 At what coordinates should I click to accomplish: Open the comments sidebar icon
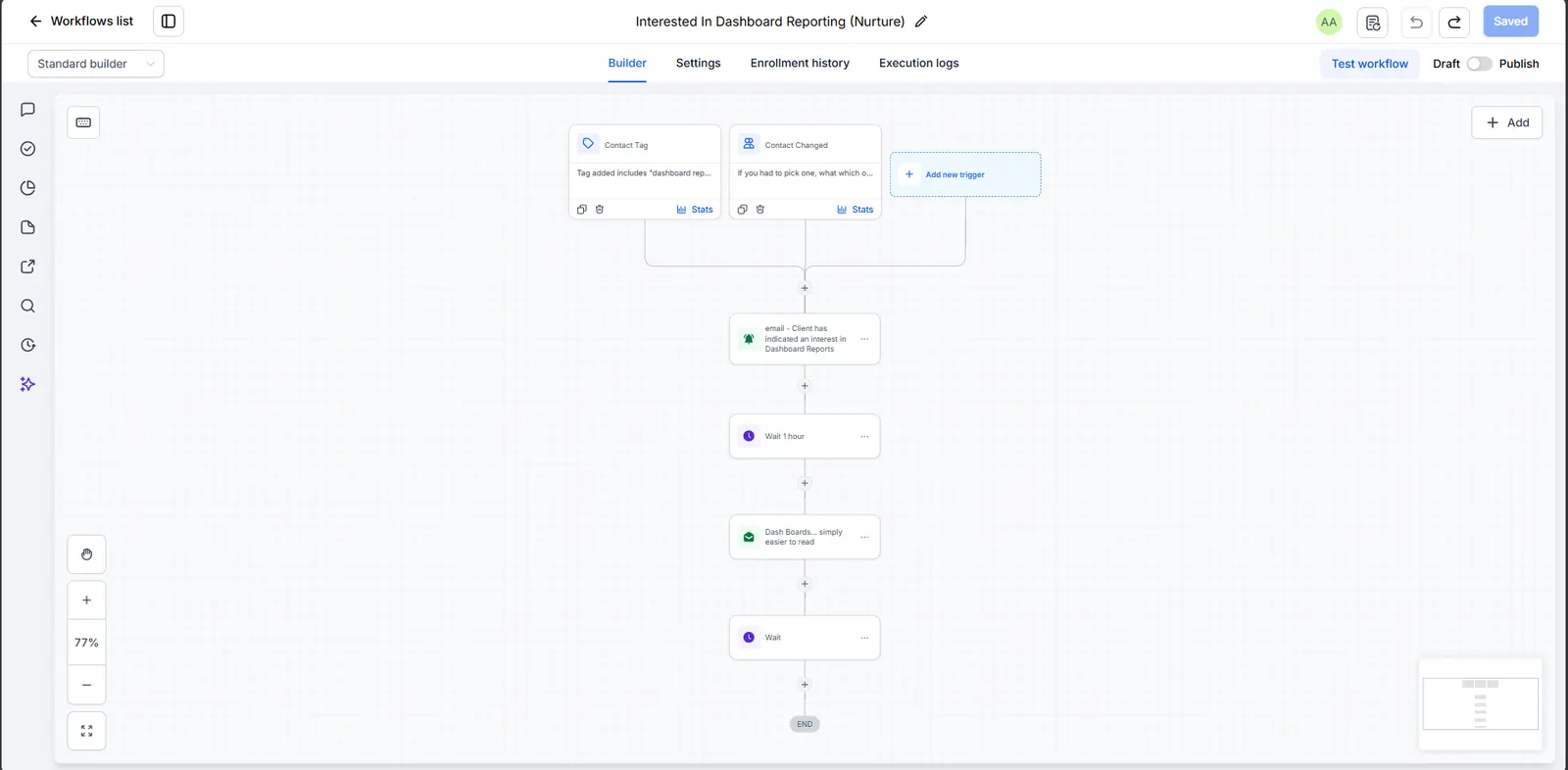(x=27, y=110)
